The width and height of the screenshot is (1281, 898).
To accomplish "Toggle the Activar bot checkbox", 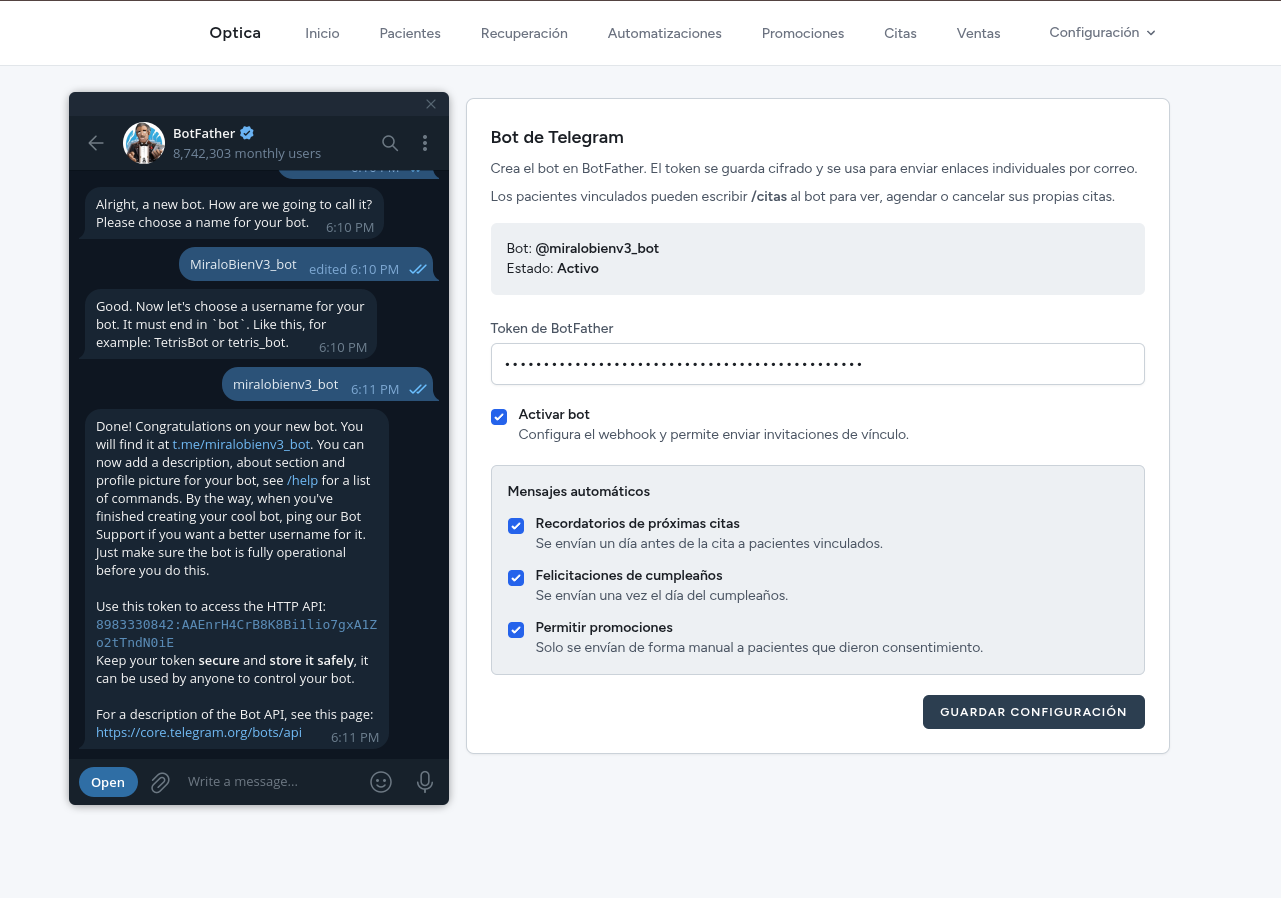I will tap(499, 417).
